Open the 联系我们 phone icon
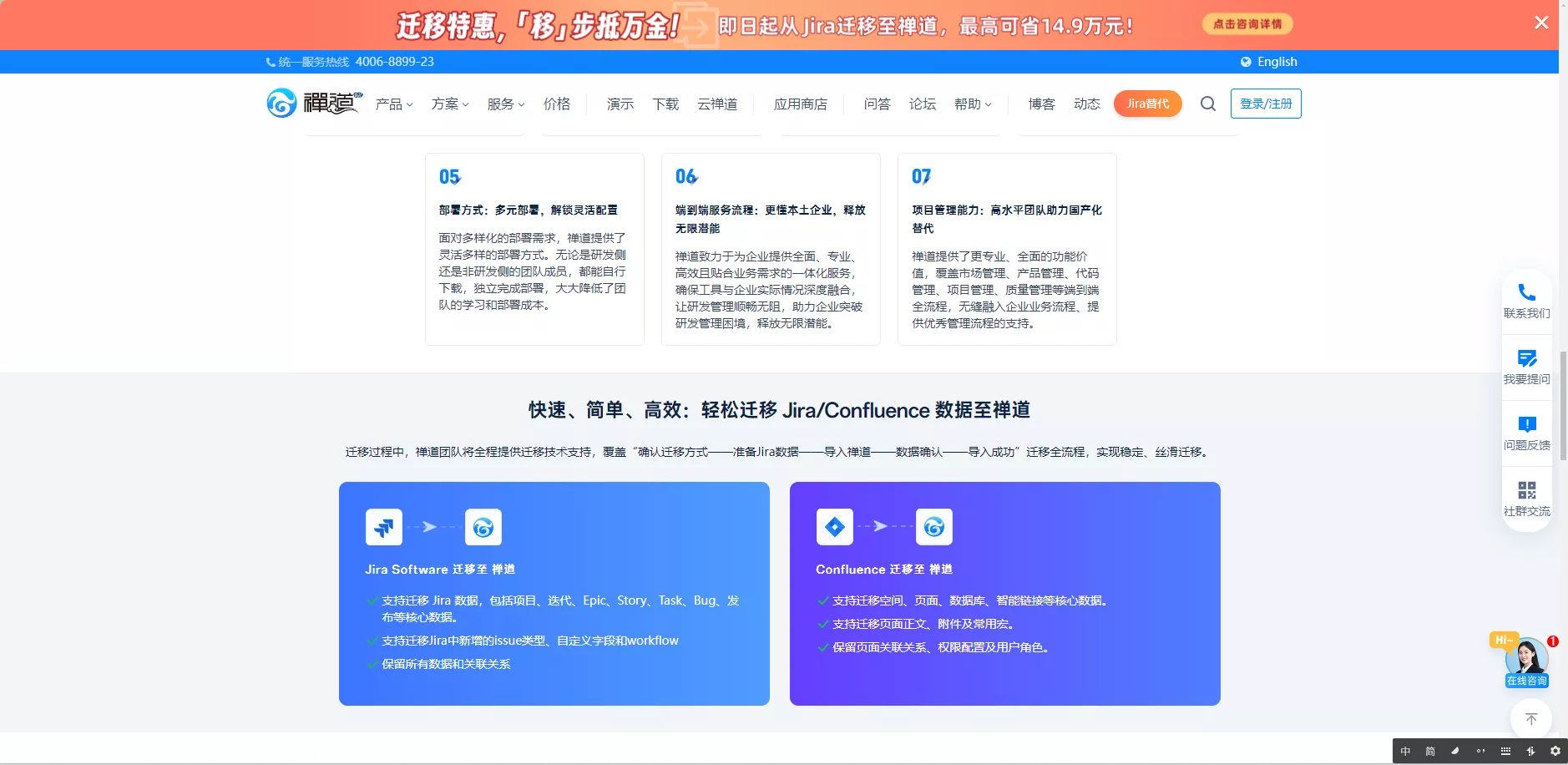The width and height of the screenshot is (1568, 765). click(x=1526, y=292)
